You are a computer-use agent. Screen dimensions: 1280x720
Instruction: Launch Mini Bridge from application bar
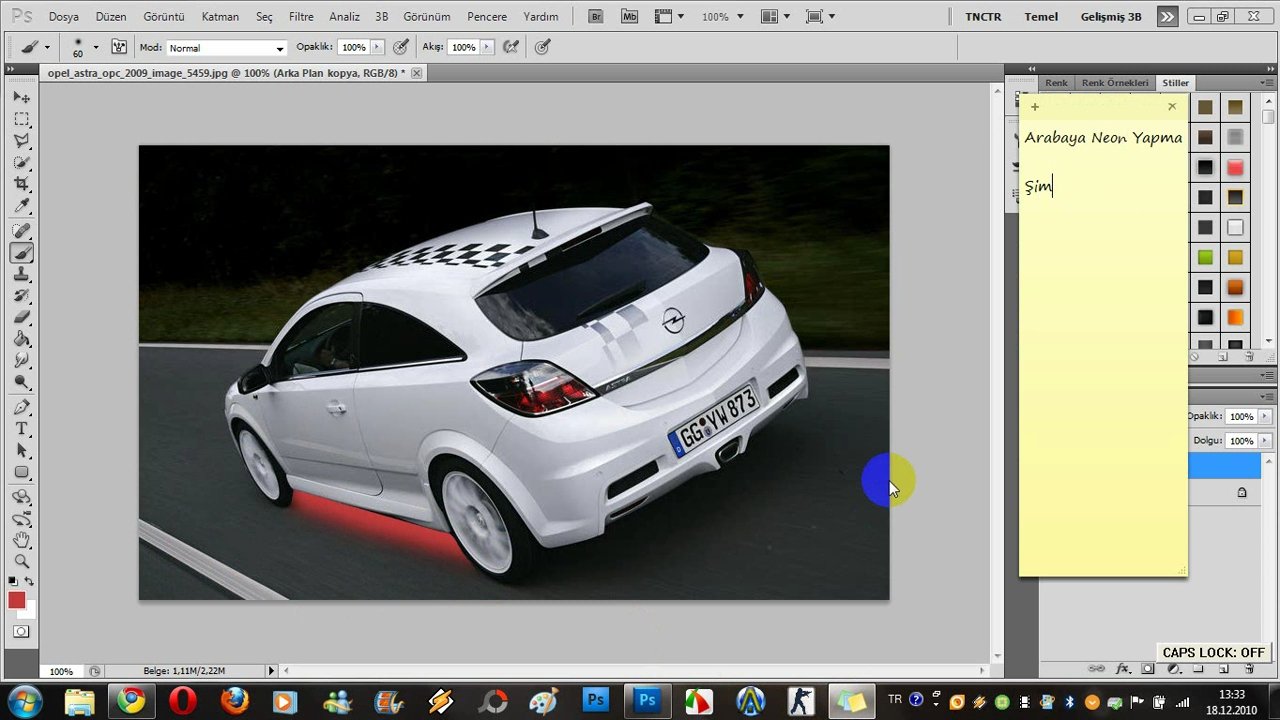(x=628, y=17)
